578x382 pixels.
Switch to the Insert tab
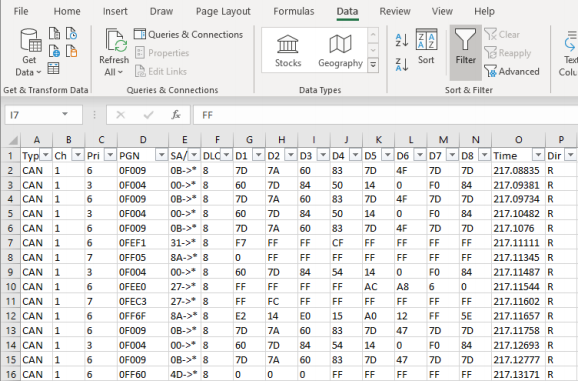(115, 11)
